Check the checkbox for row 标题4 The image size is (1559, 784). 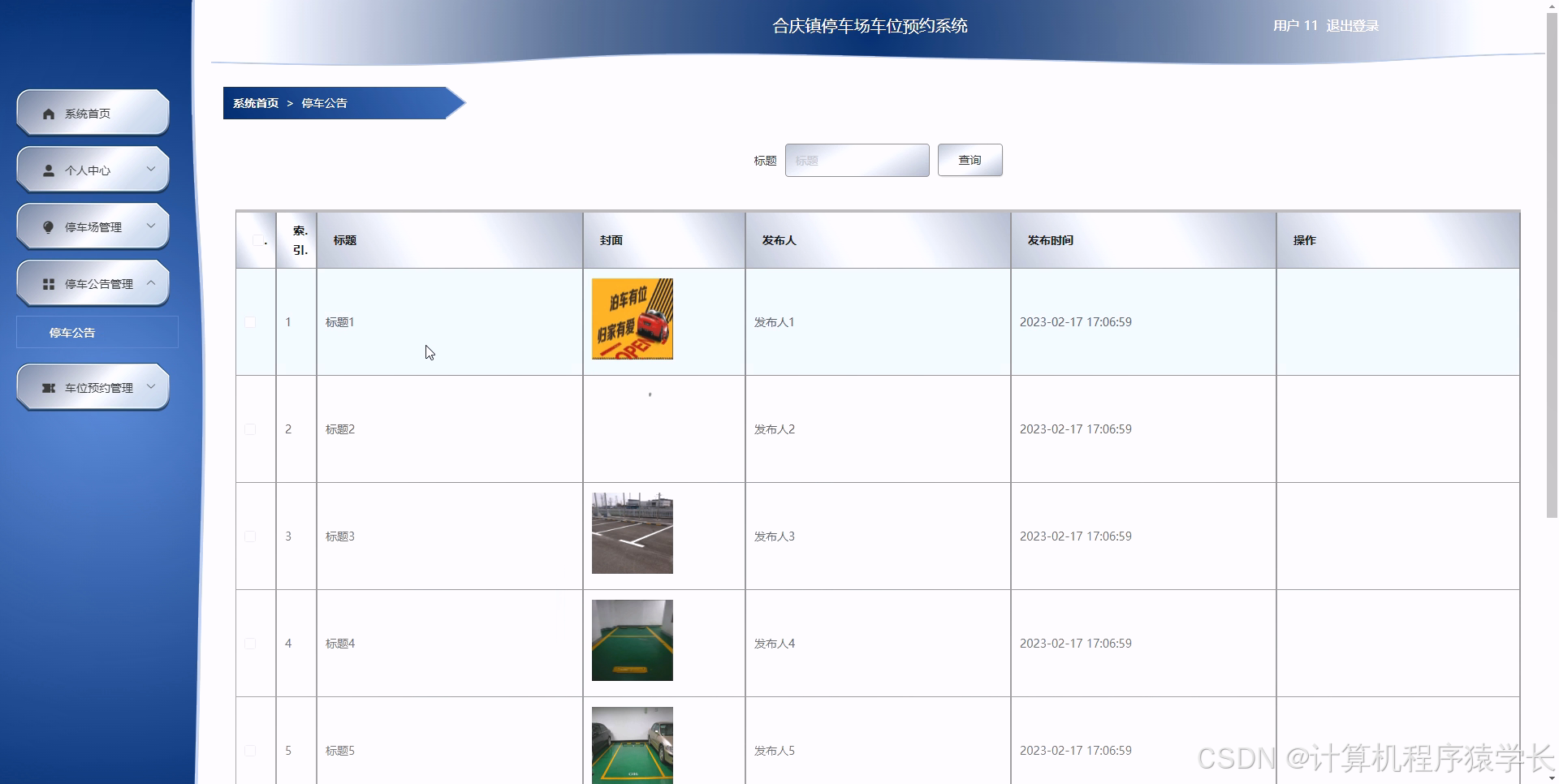pos(250,644)
